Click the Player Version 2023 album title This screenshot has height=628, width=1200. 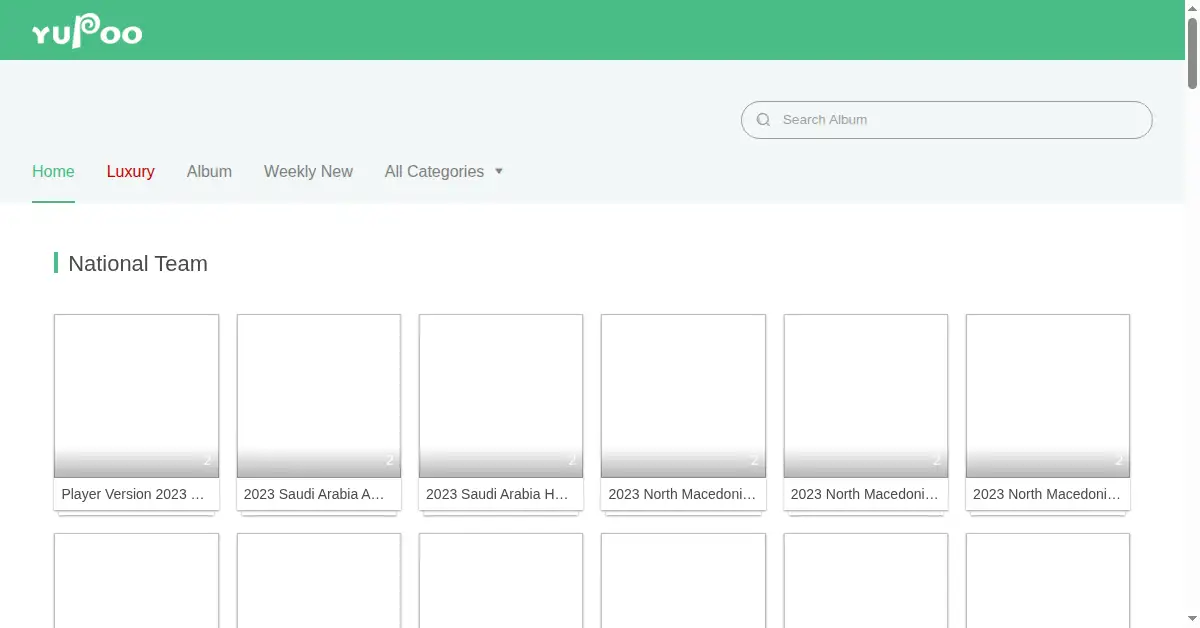[x=133, y=494]
